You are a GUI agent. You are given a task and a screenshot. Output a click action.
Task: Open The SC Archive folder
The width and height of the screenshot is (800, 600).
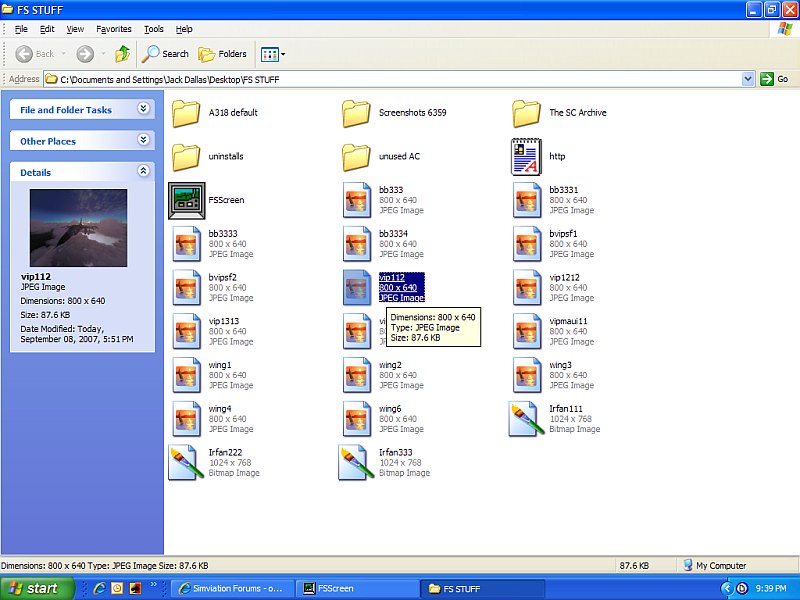click(x=526, y=113)
